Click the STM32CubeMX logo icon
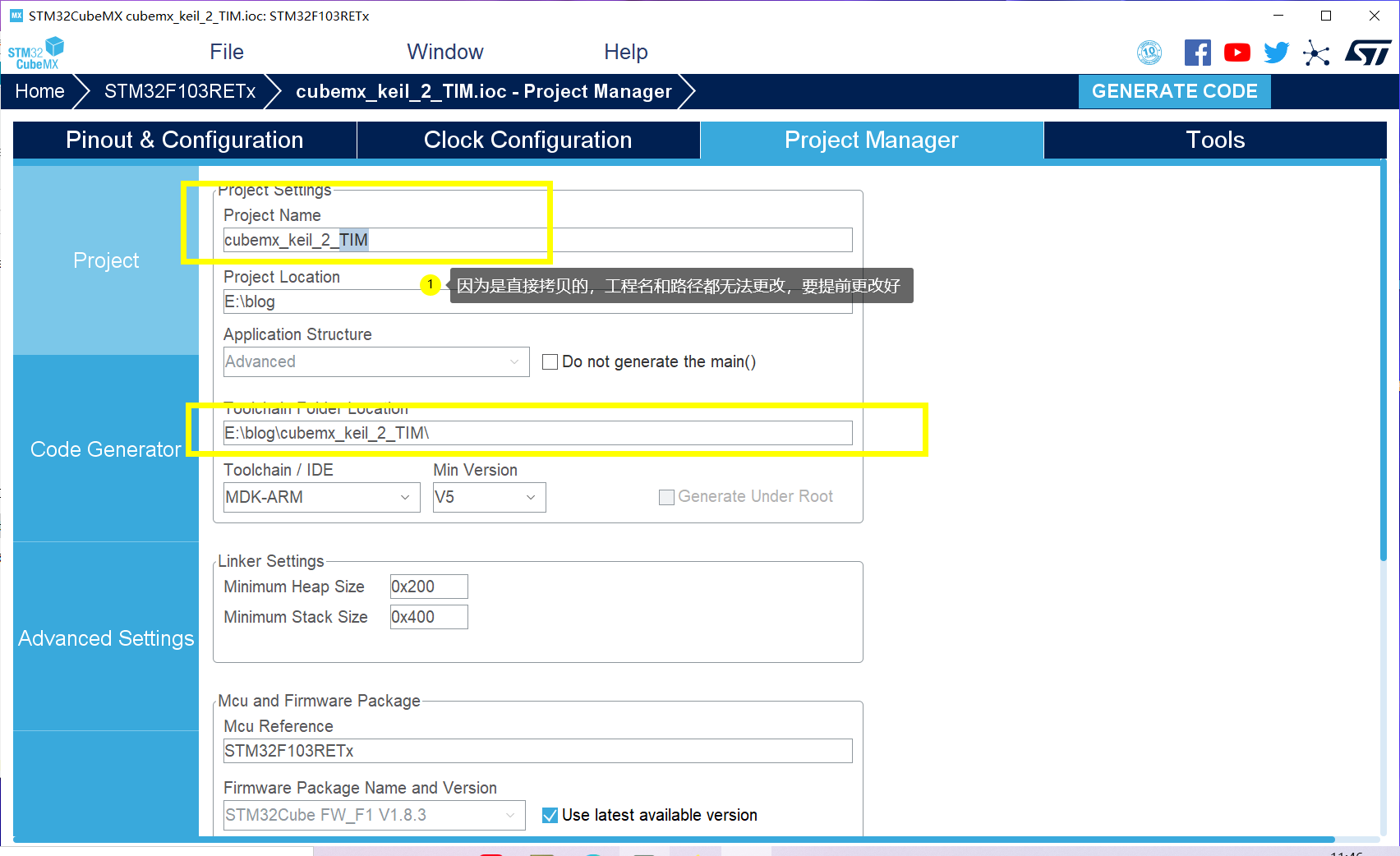 (35, 53)
